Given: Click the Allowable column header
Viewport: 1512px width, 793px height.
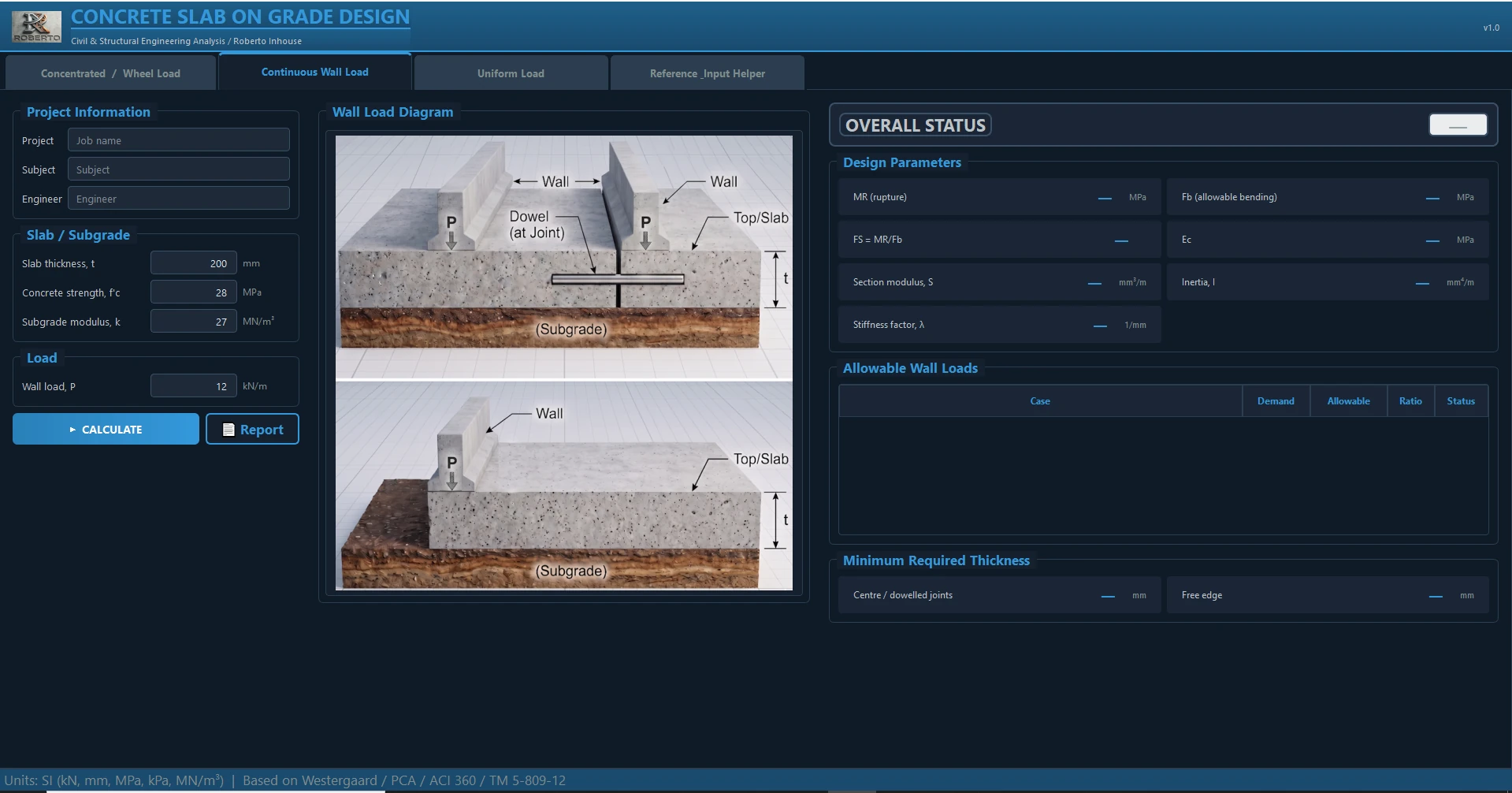Looking at the screenshot, I should coord(1348,401).
